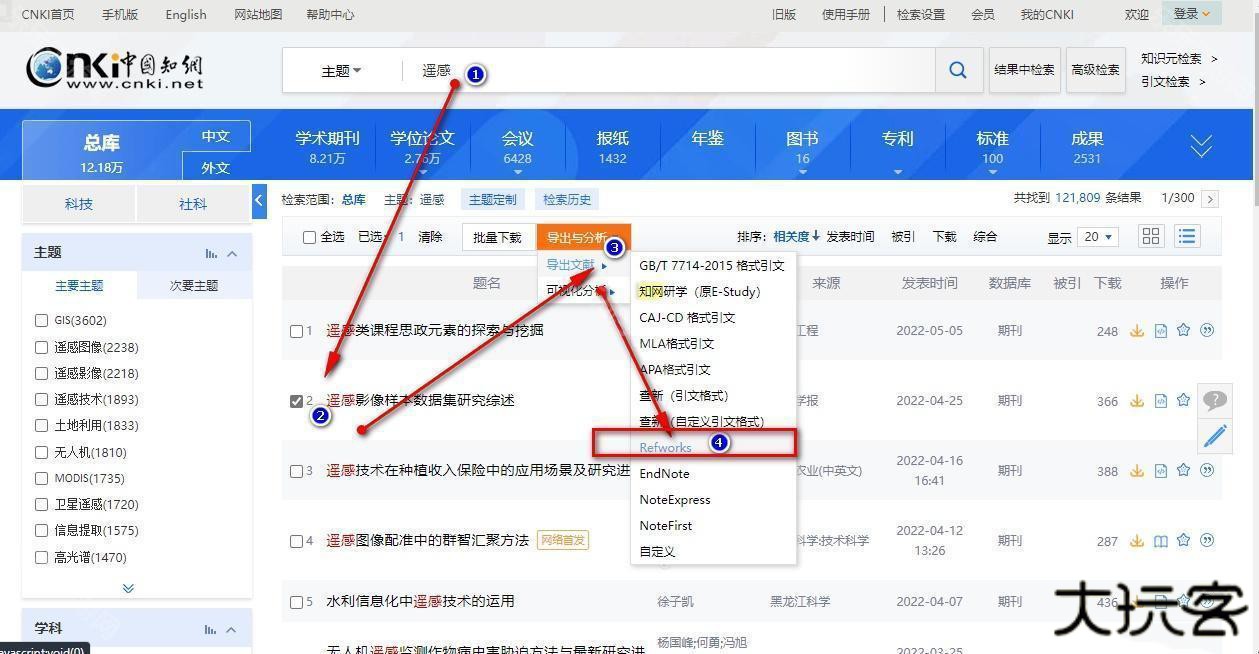Uncheck result 2 in the list

pyautogui.click(x=296, y=400)
